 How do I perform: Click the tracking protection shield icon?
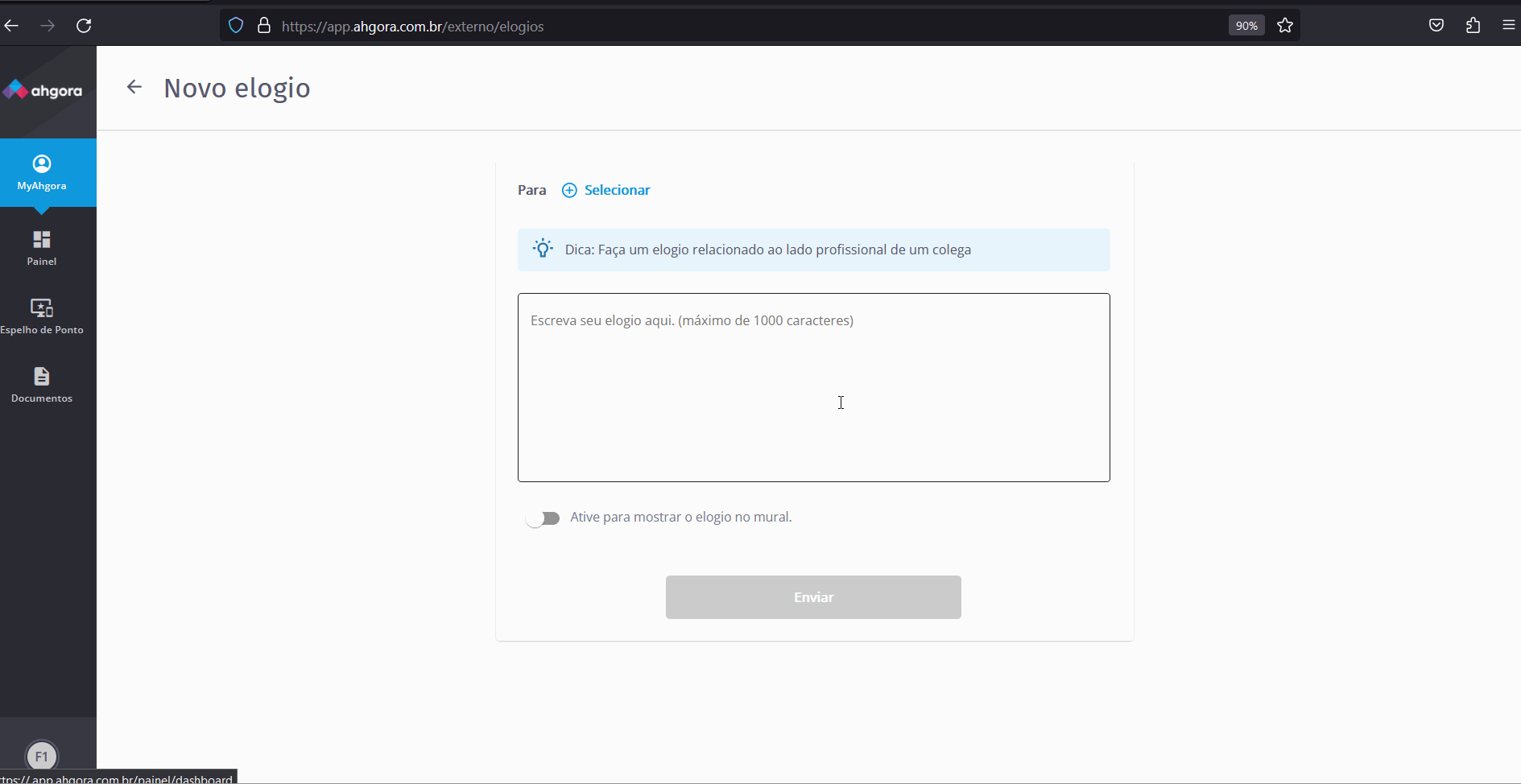click(236, 26)
